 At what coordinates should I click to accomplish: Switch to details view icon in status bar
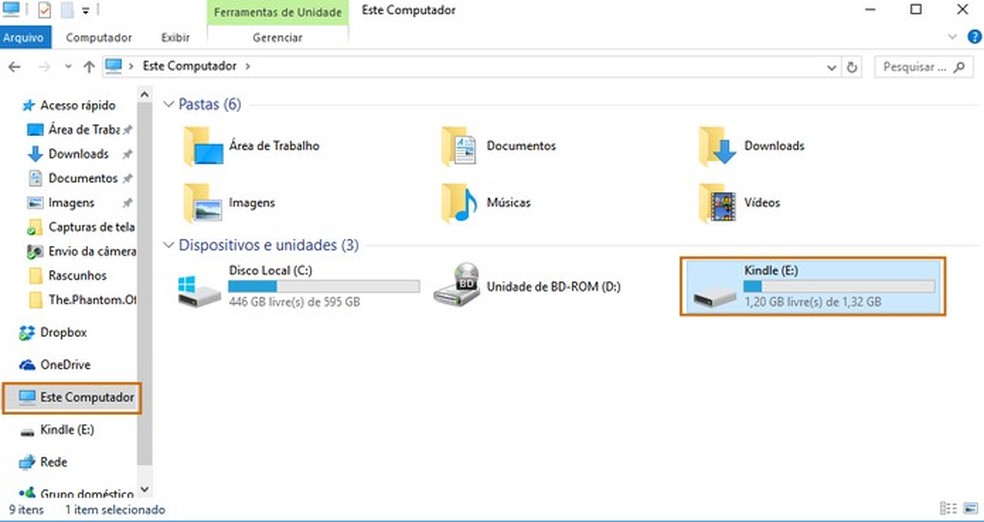(x=948, y=509)
